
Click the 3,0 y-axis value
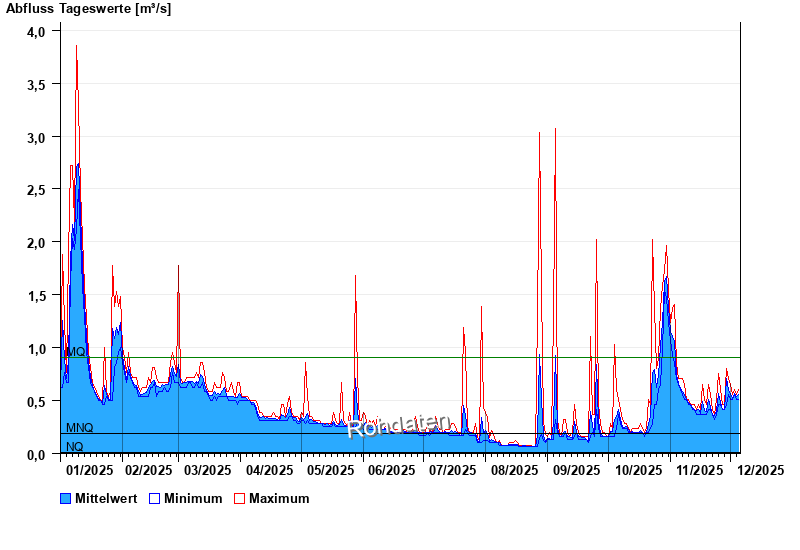click(36, 138)
